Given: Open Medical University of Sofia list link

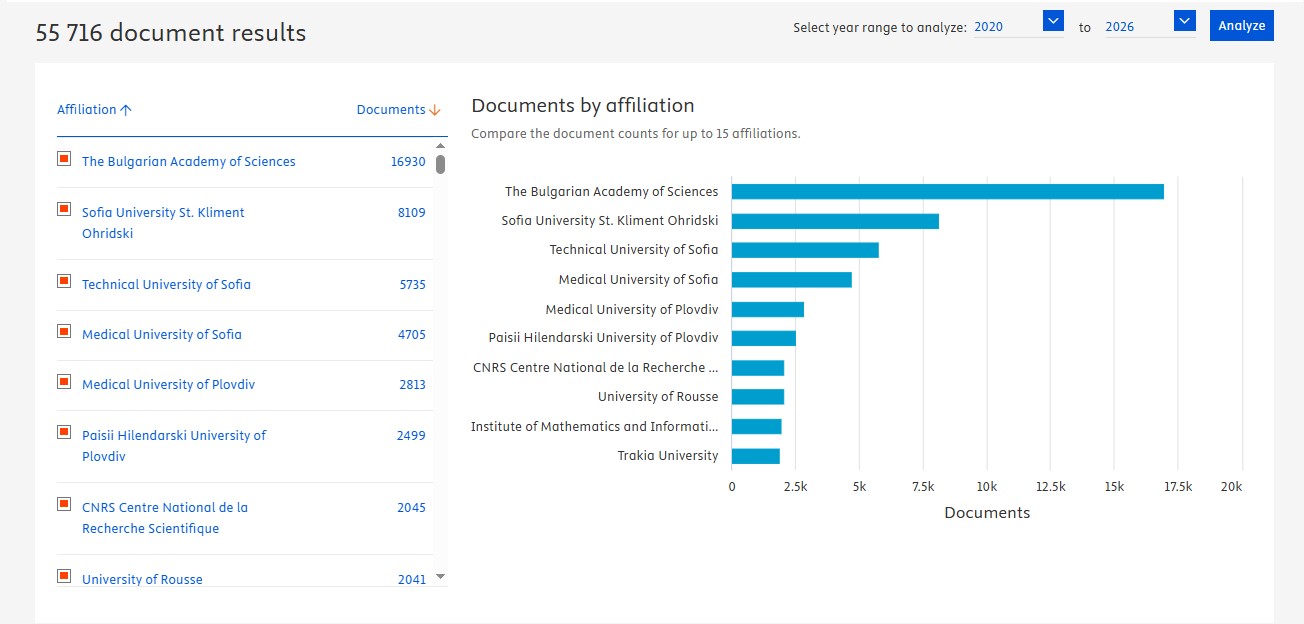Looking at the screenshot, I should (x=162, y=334).
